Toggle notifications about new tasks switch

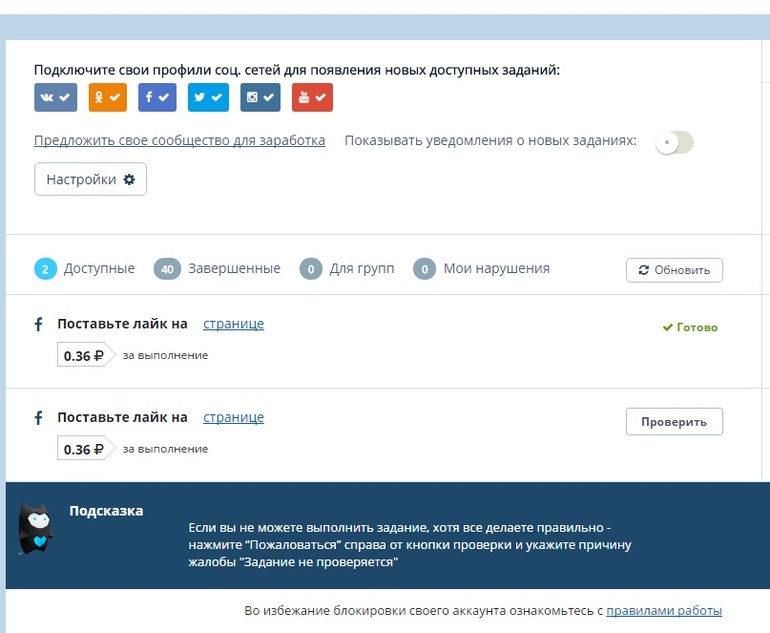[x=673, y=142]
